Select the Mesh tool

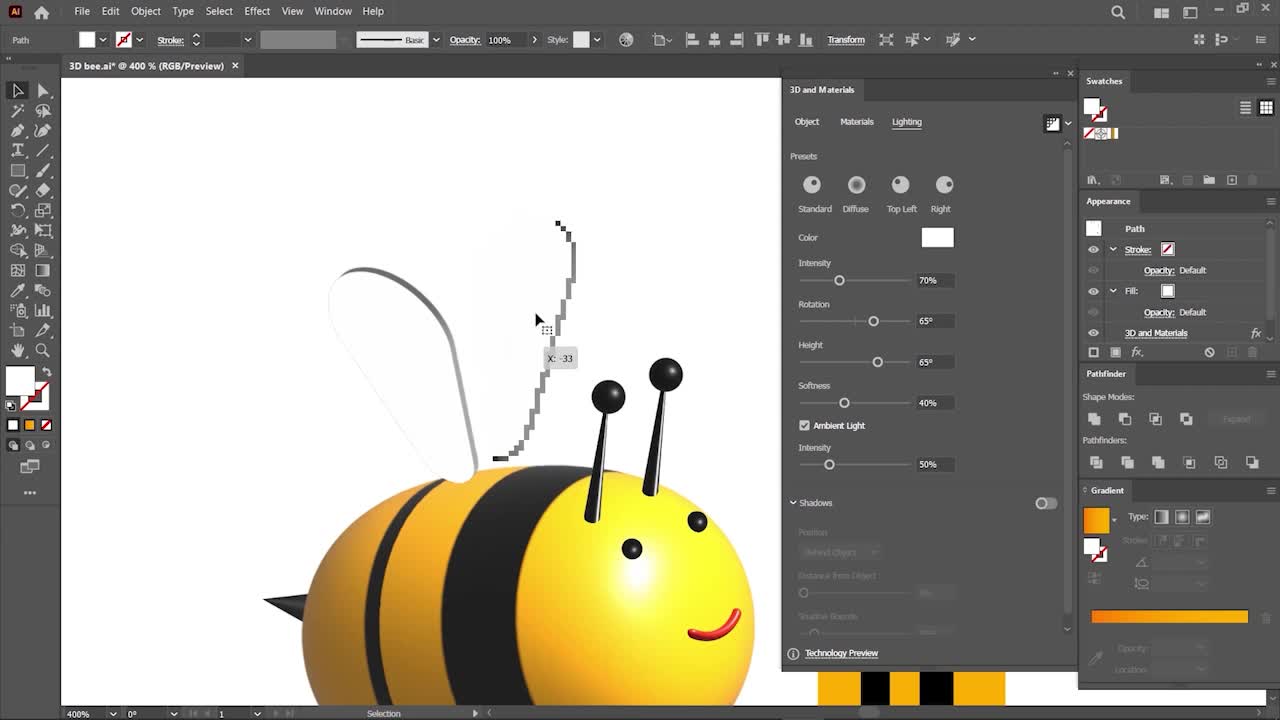pyautogui.click(x=18, y=271)
